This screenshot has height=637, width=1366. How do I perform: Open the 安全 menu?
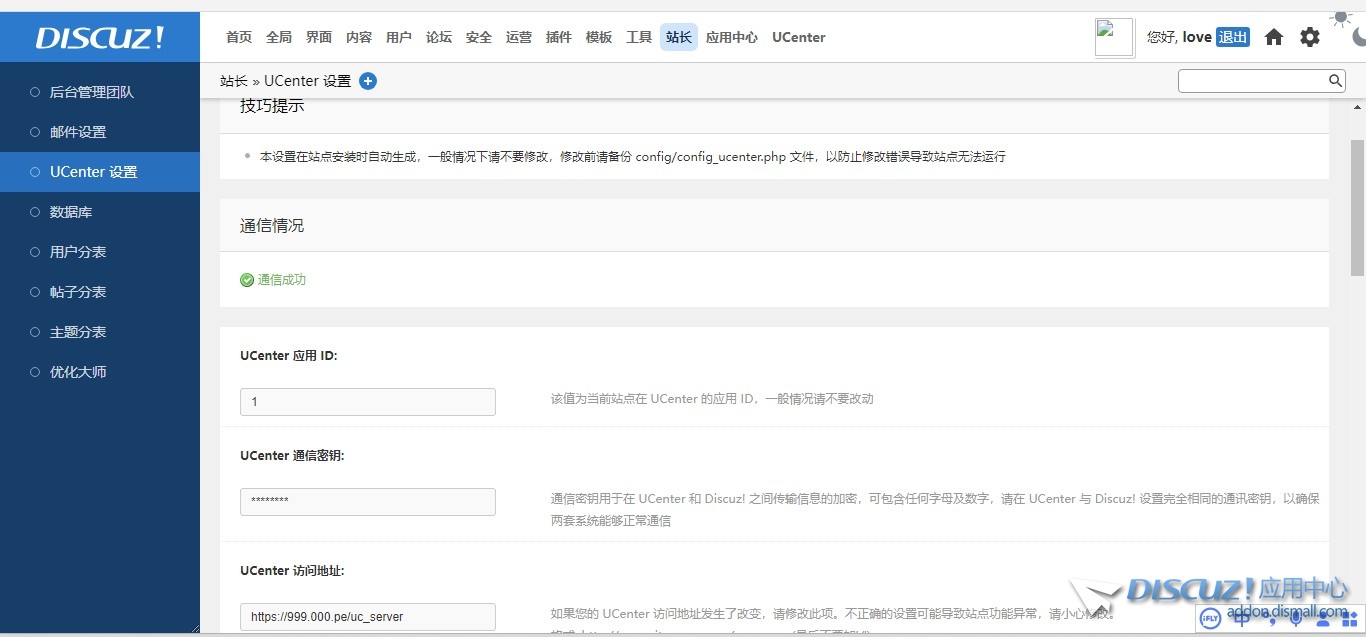[479, 37]
